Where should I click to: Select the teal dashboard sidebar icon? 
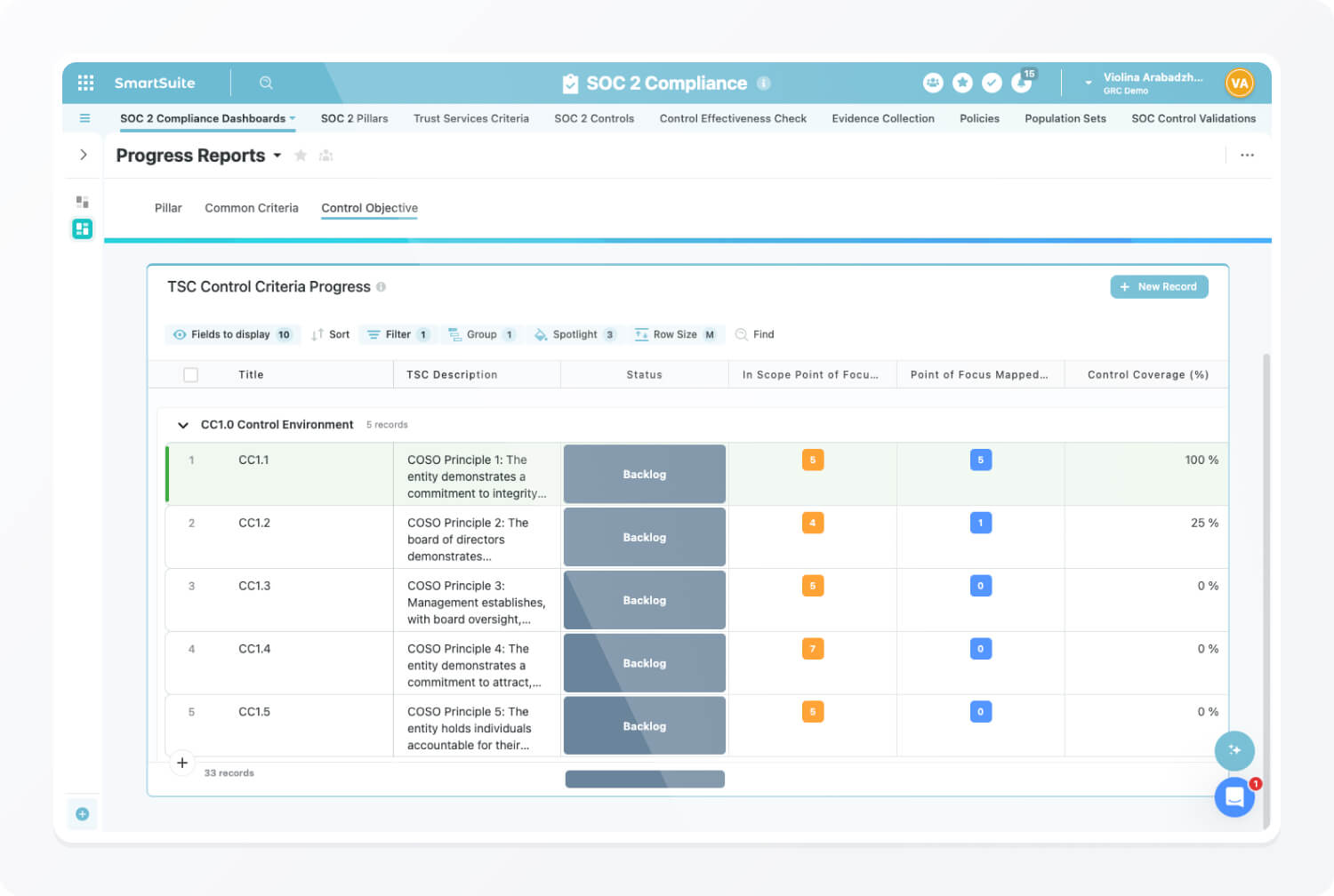(82, 228)
